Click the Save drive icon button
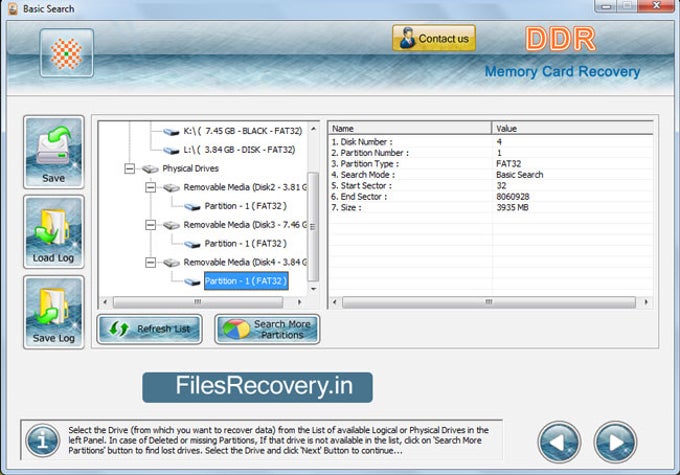This screenshot has width=680, height=475. tap(53, 152)
